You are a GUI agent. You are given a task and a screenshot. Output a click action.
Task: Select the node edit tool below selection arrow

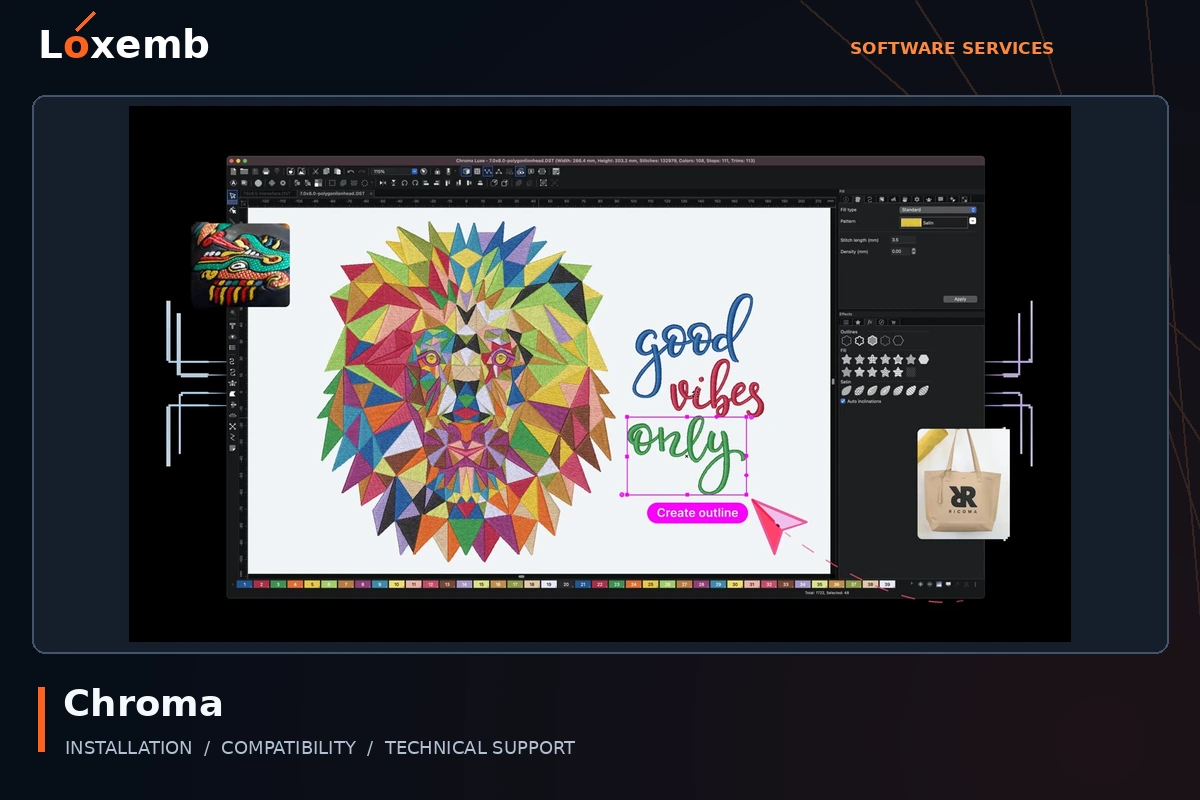(x=233, y=209)
